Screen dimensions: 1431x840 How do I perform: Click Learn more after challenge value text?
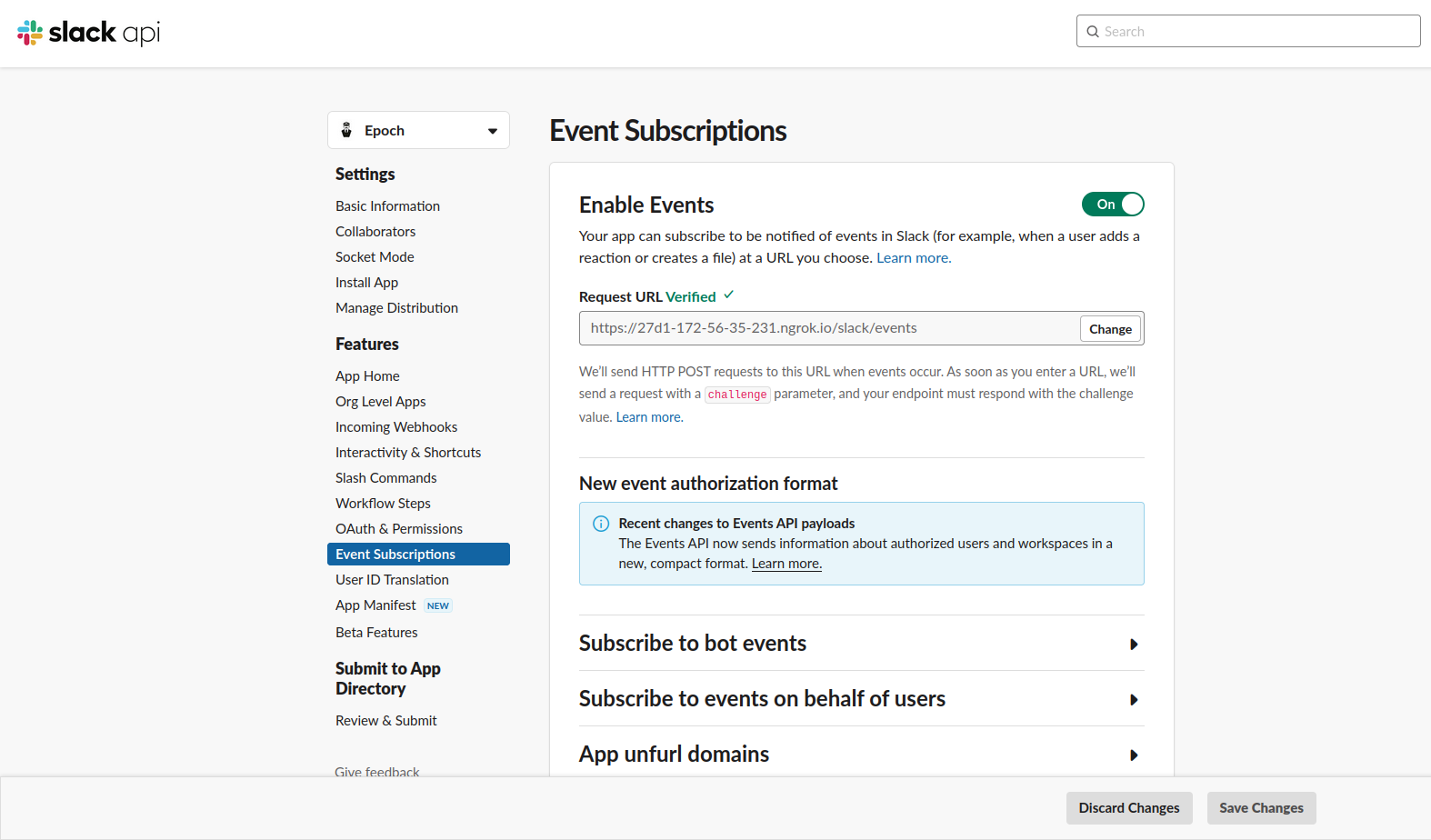(x=649, y=417)
